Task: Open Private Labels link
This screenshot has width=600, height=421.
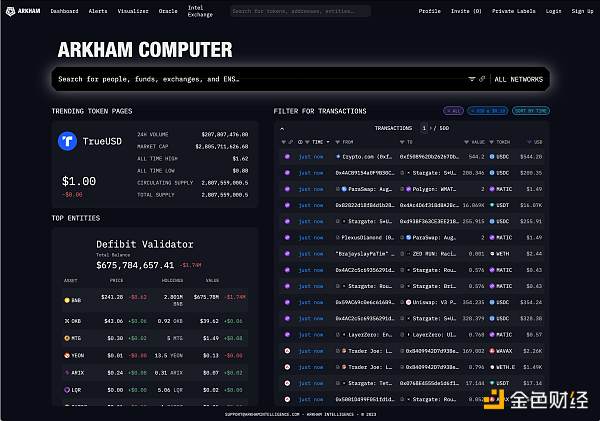Action: click(514, 11)
